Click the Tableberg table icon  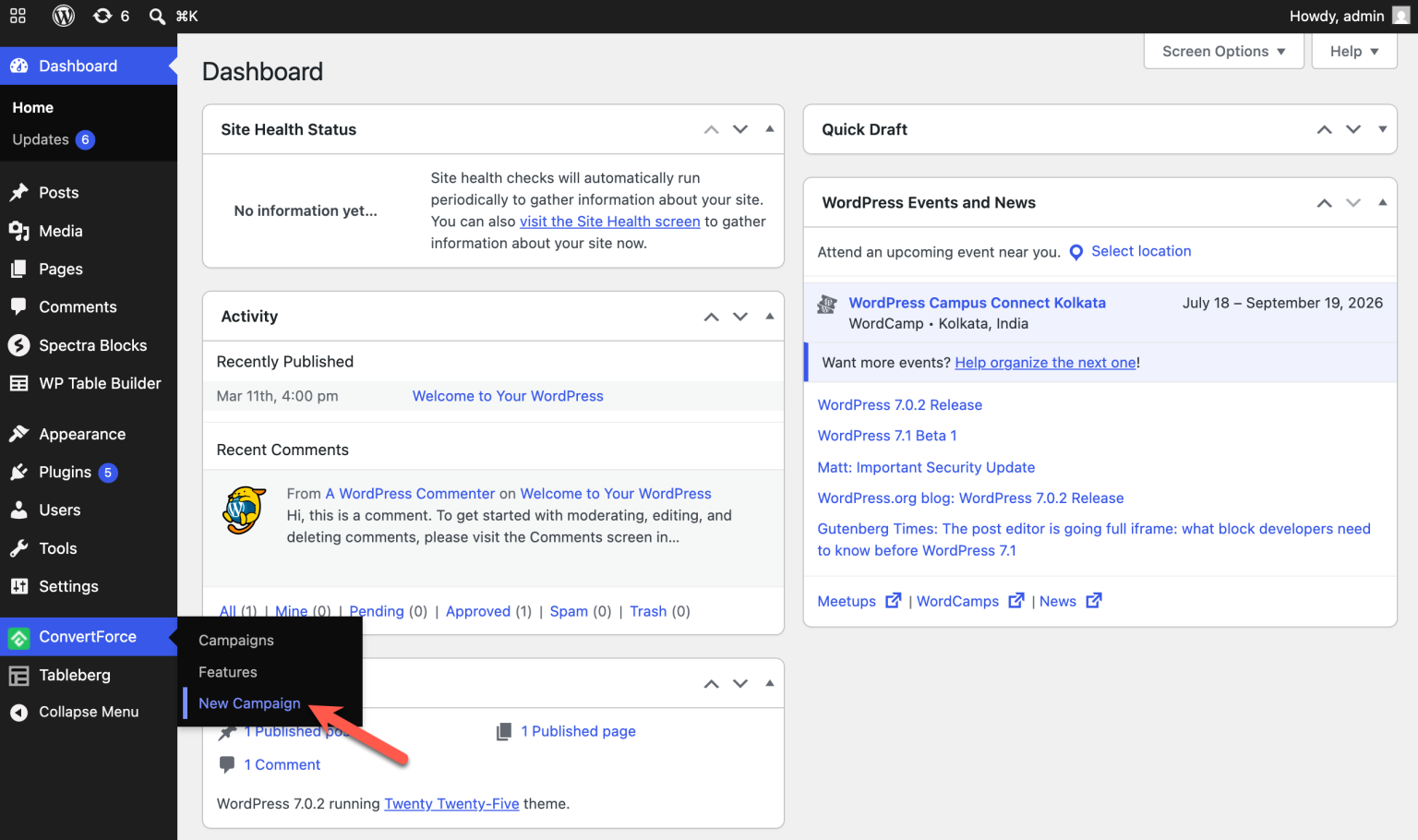pos(18,676)
